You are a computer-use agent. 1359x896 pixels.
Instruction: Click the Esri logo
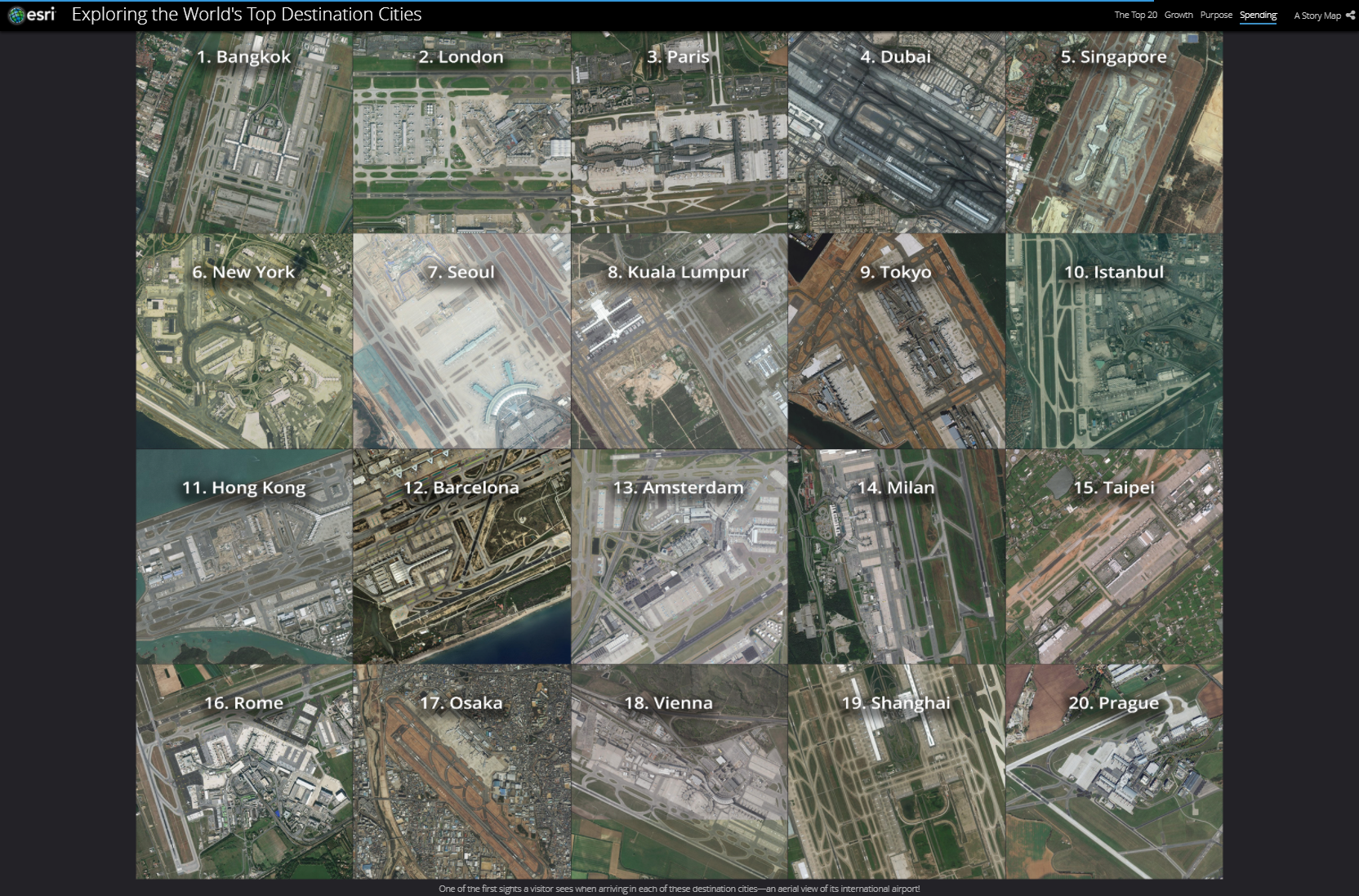[x=31, y=15]
